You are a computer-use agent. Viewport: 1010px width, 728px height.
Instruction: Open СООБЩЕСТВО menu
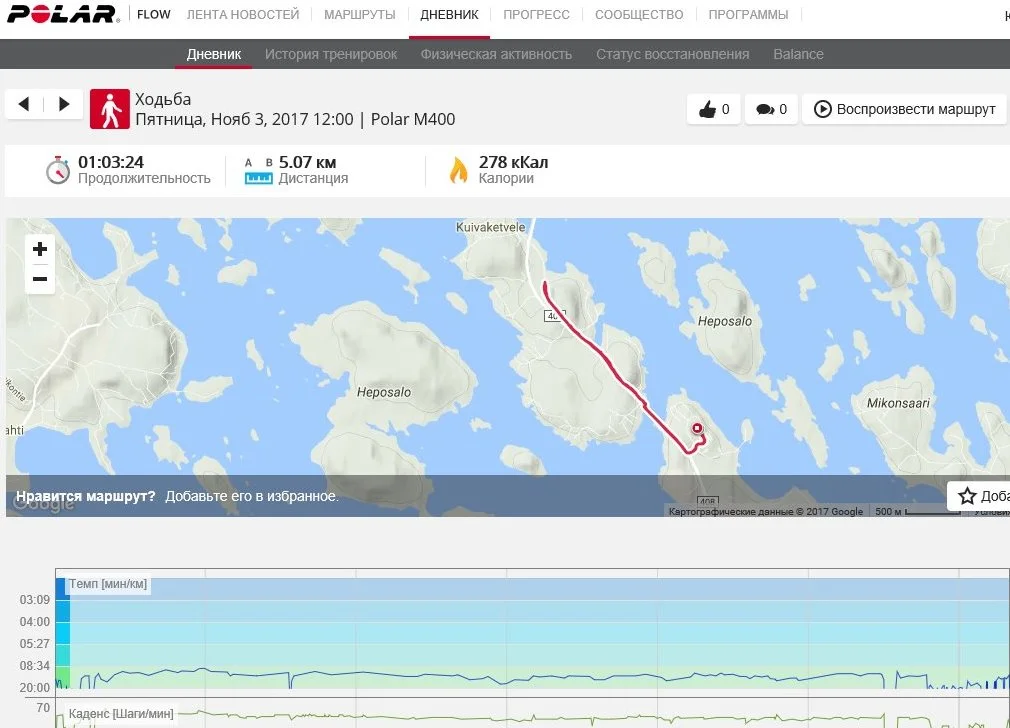click(639, 14)
